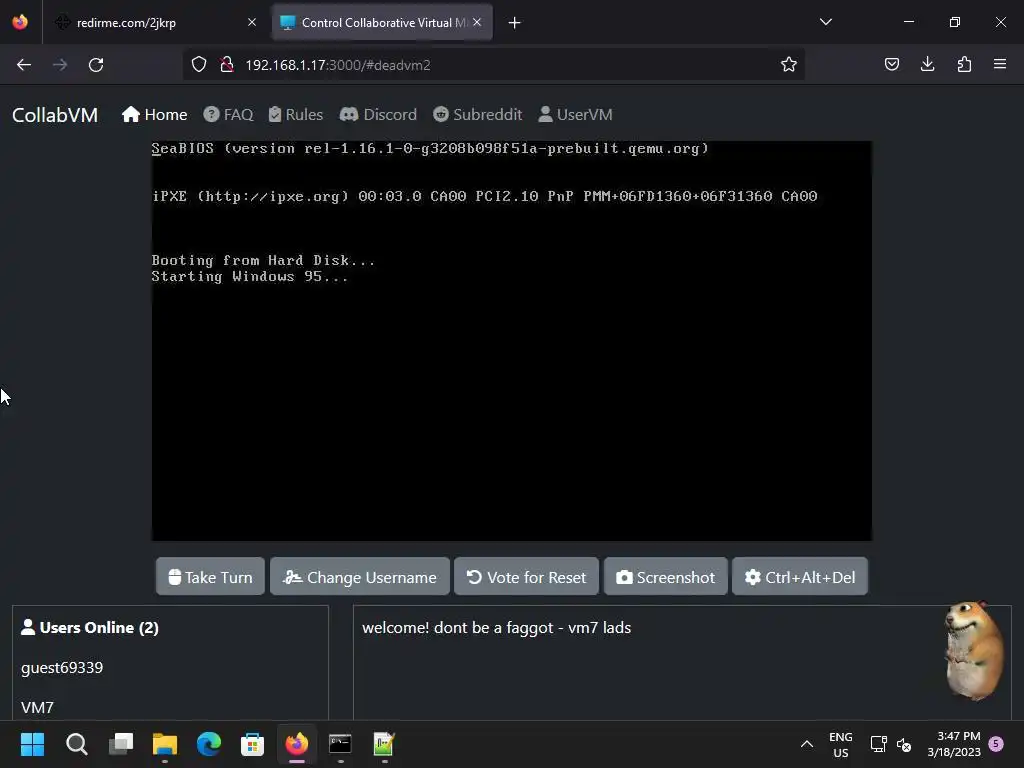Screen dimensions: 1024x768
Task: Switch to Control Collaborative Virtual Machine tab
Action: pos(382,22)
